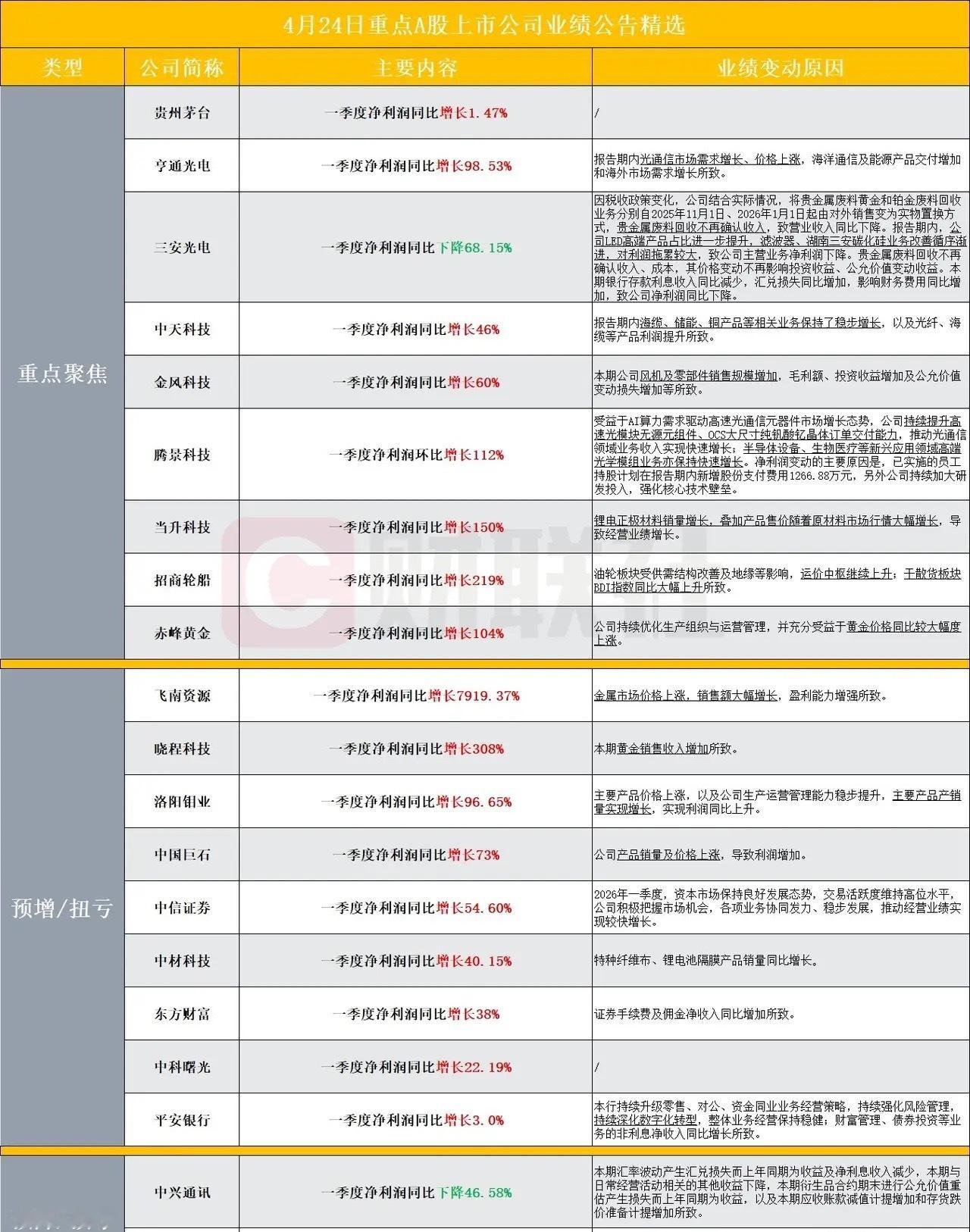Click the '增长1.47%' profit cell
This screenshot has height=1232, width=970.
[x=415, y=113]
